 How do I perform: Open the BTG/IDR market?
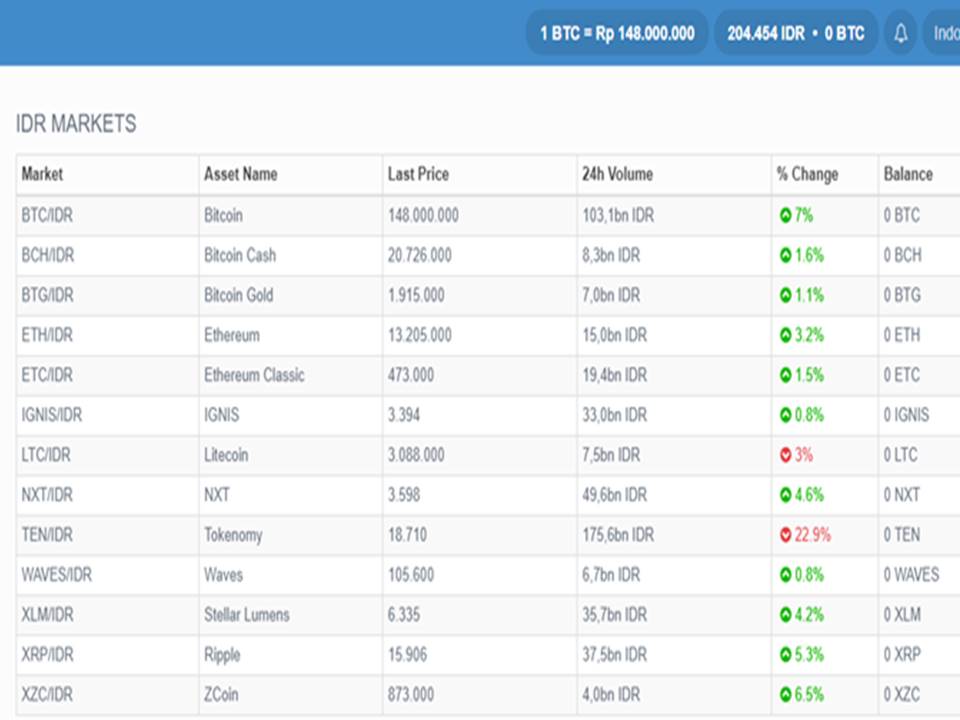47,295
